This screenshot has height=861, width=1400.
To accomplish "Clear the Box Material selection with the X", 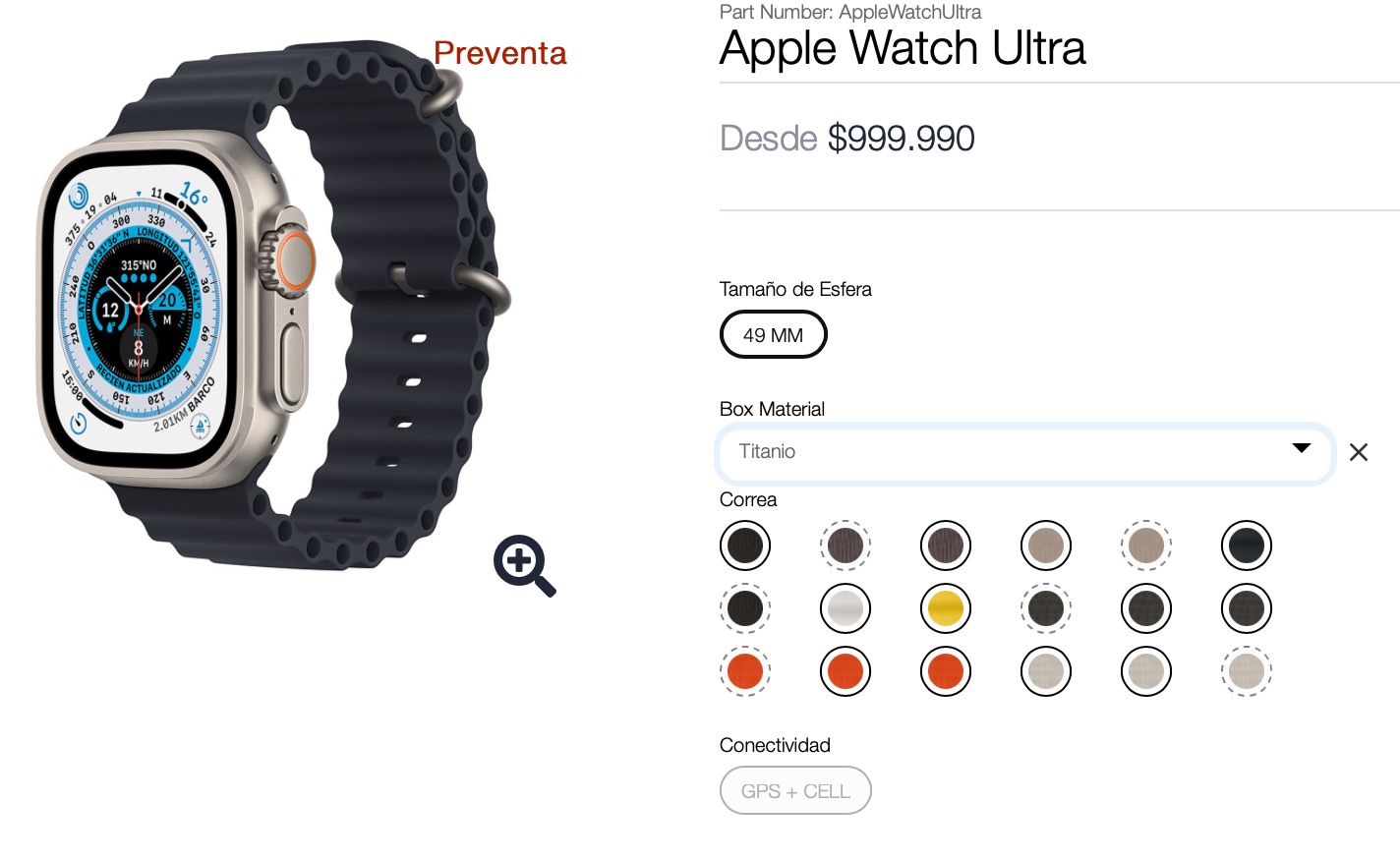I will (x=1359, y=452).
